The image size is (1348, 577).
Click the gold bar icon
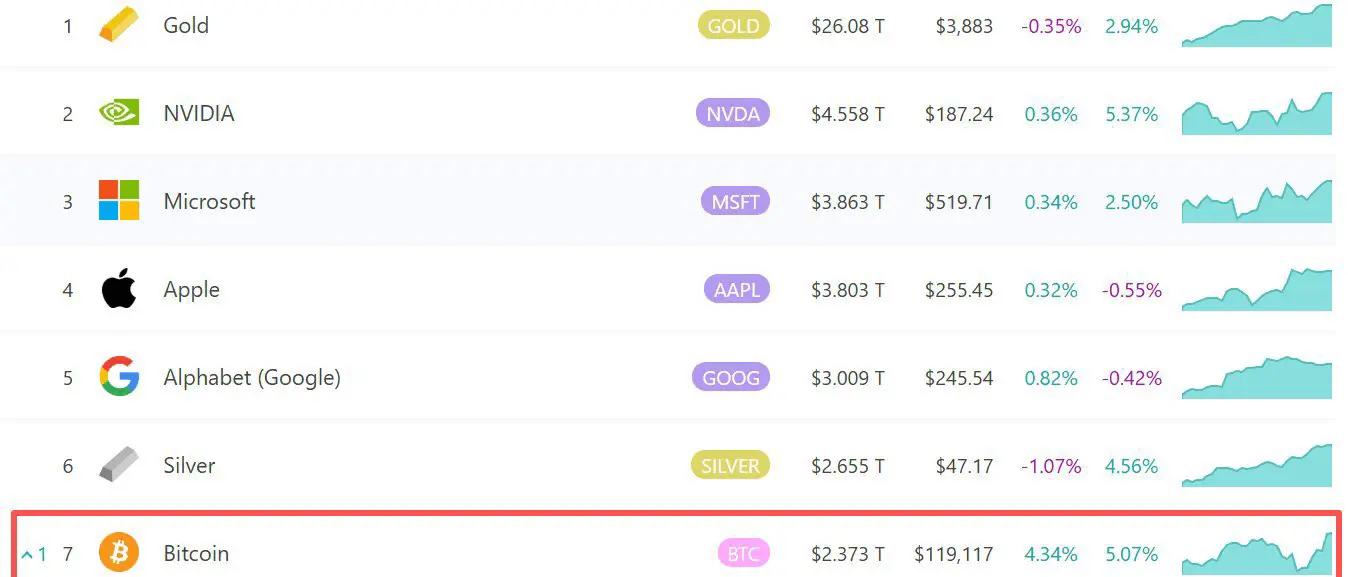tap(119, 26)
